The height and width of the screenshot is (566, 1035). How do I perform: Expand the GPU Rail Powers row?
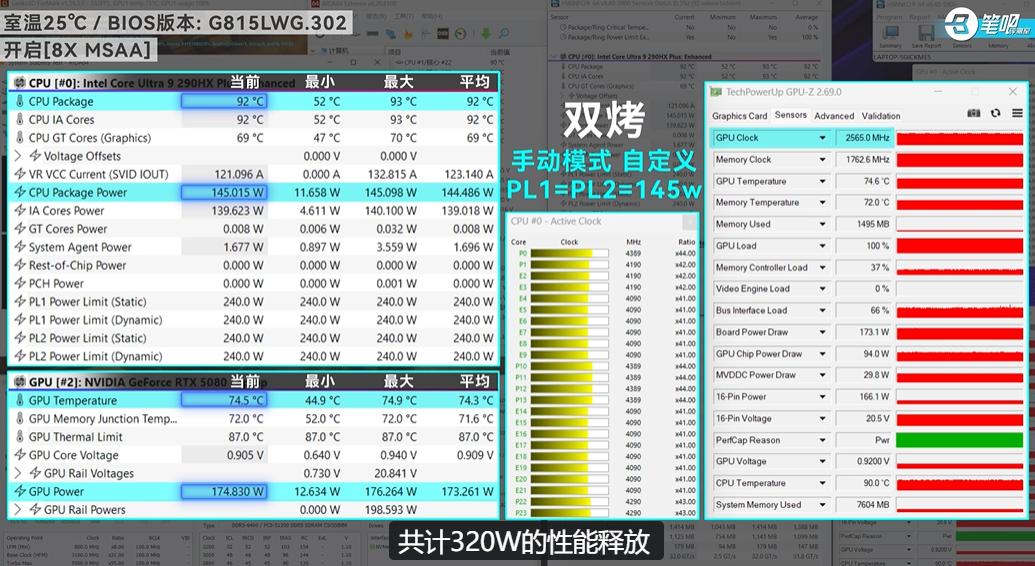click(18, 510)
